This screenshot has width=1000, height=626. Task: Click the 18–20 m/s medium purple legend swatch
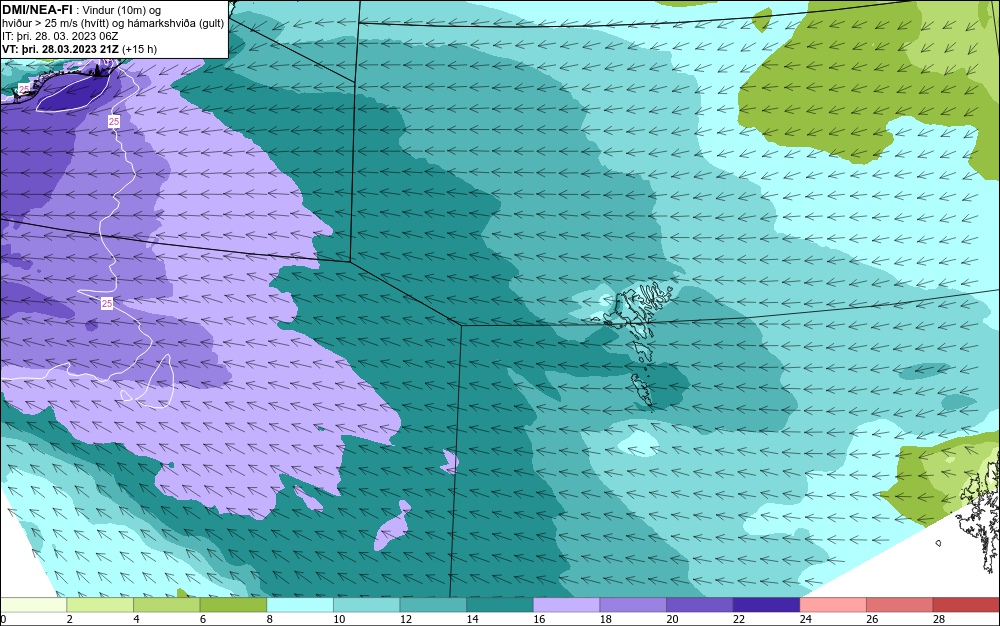(633, 605)
